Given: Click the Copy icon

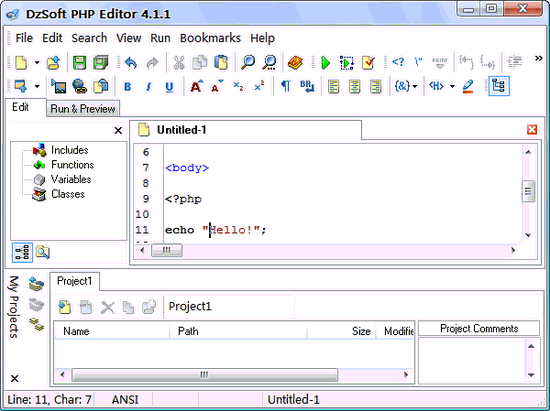Looking at the screenshot, I should [200, 63].
